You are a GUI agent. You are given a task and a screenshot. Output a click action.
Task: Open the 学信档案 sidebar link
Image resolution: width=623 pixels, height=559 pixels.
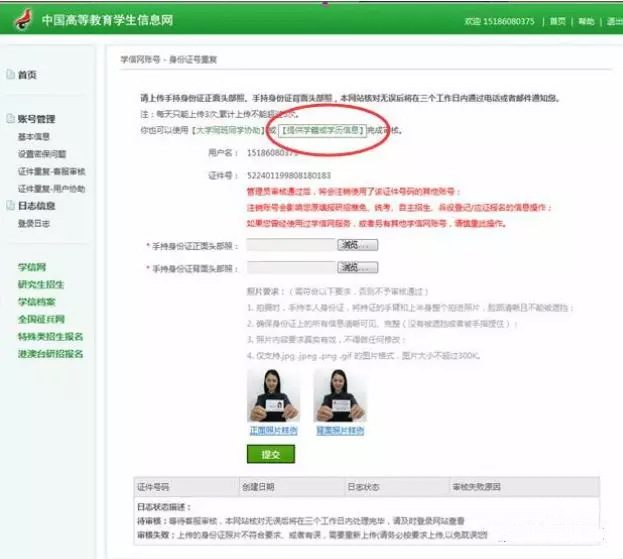(x=36, y=302)
